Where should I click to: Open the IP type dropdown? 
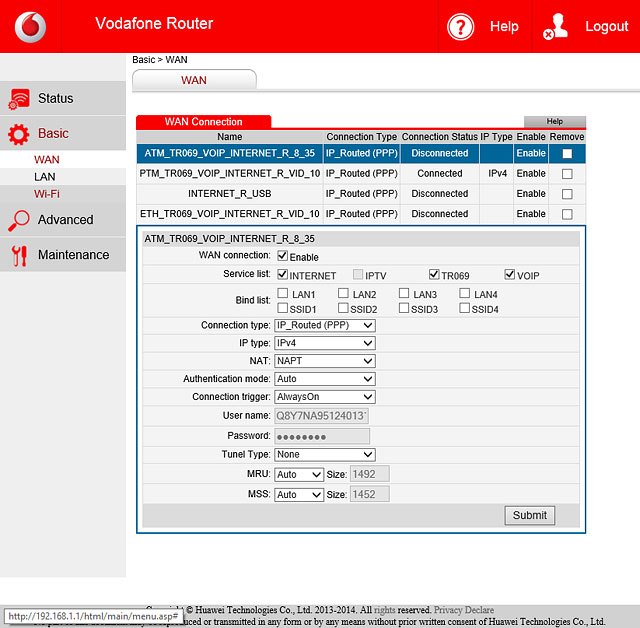click(x=325, y=343)
